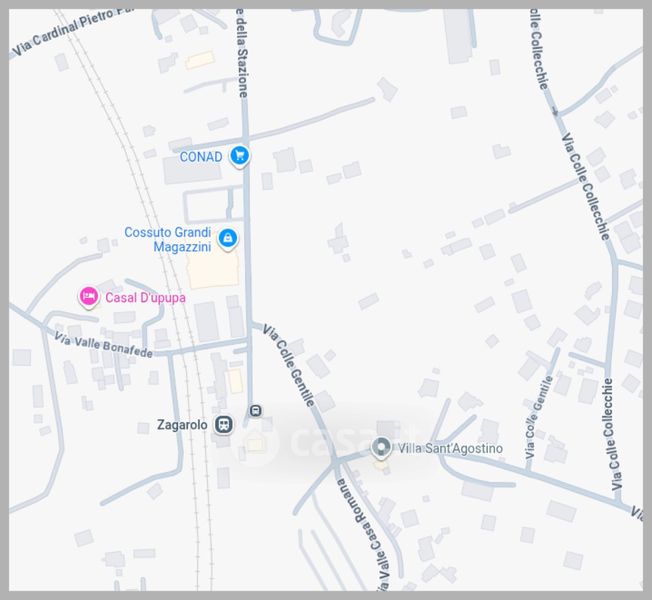The height and width of the screenshot is (600, 652).
Task: Click the Villa Sant'Agostino location pin
Action: click(x=381, y=448)
